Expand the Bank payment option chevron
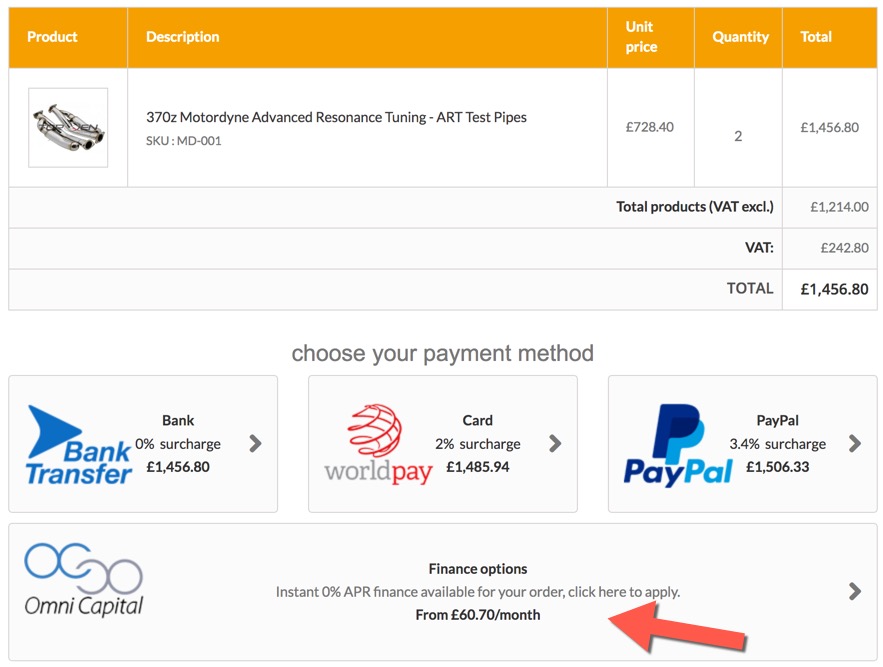883x667 pixels. pos(256,444)
